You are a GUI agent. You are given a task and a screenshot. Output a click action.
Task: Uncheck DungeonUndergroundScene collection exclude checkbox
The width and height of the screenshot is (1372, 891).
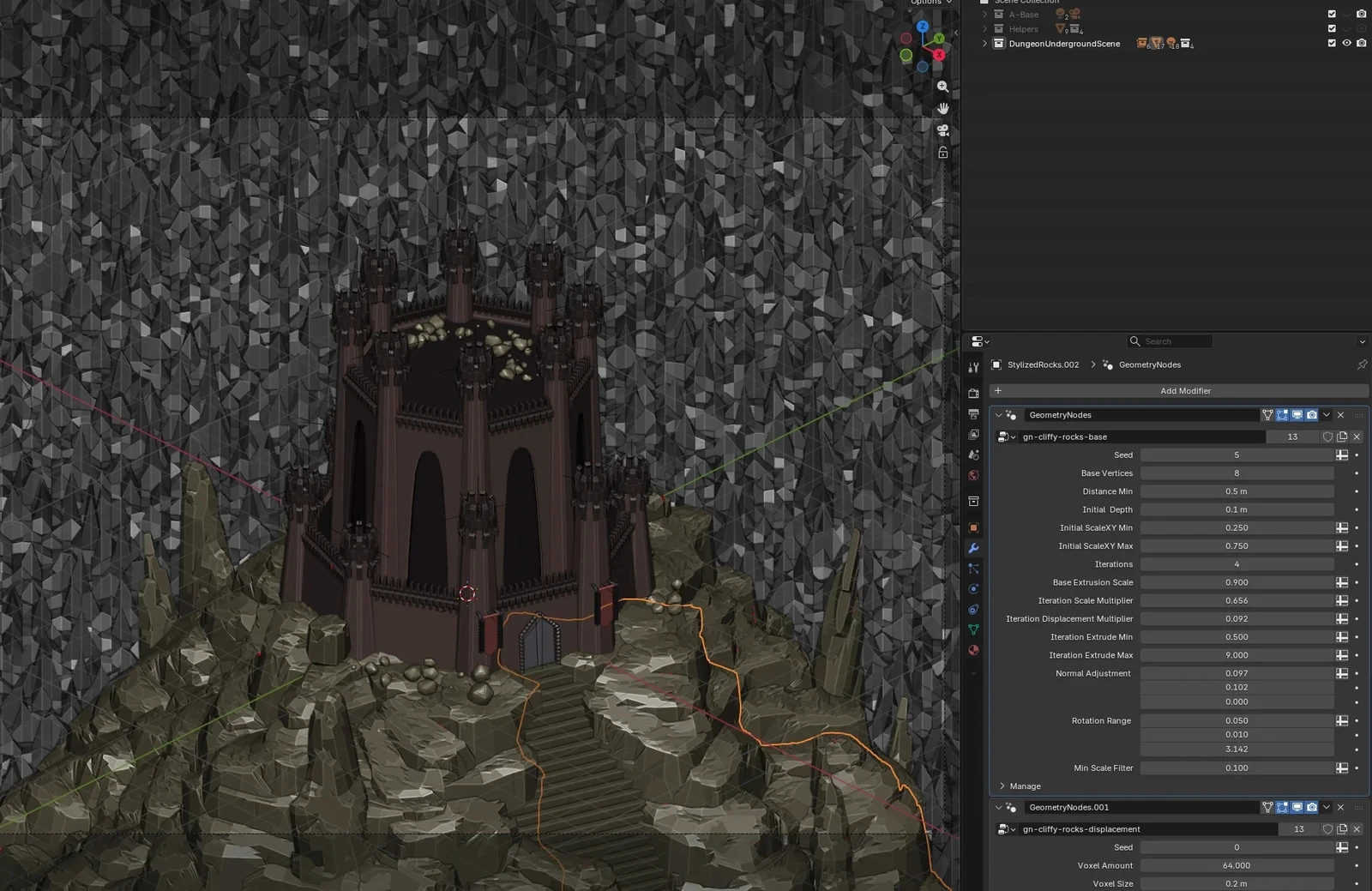coord(1332,43)
